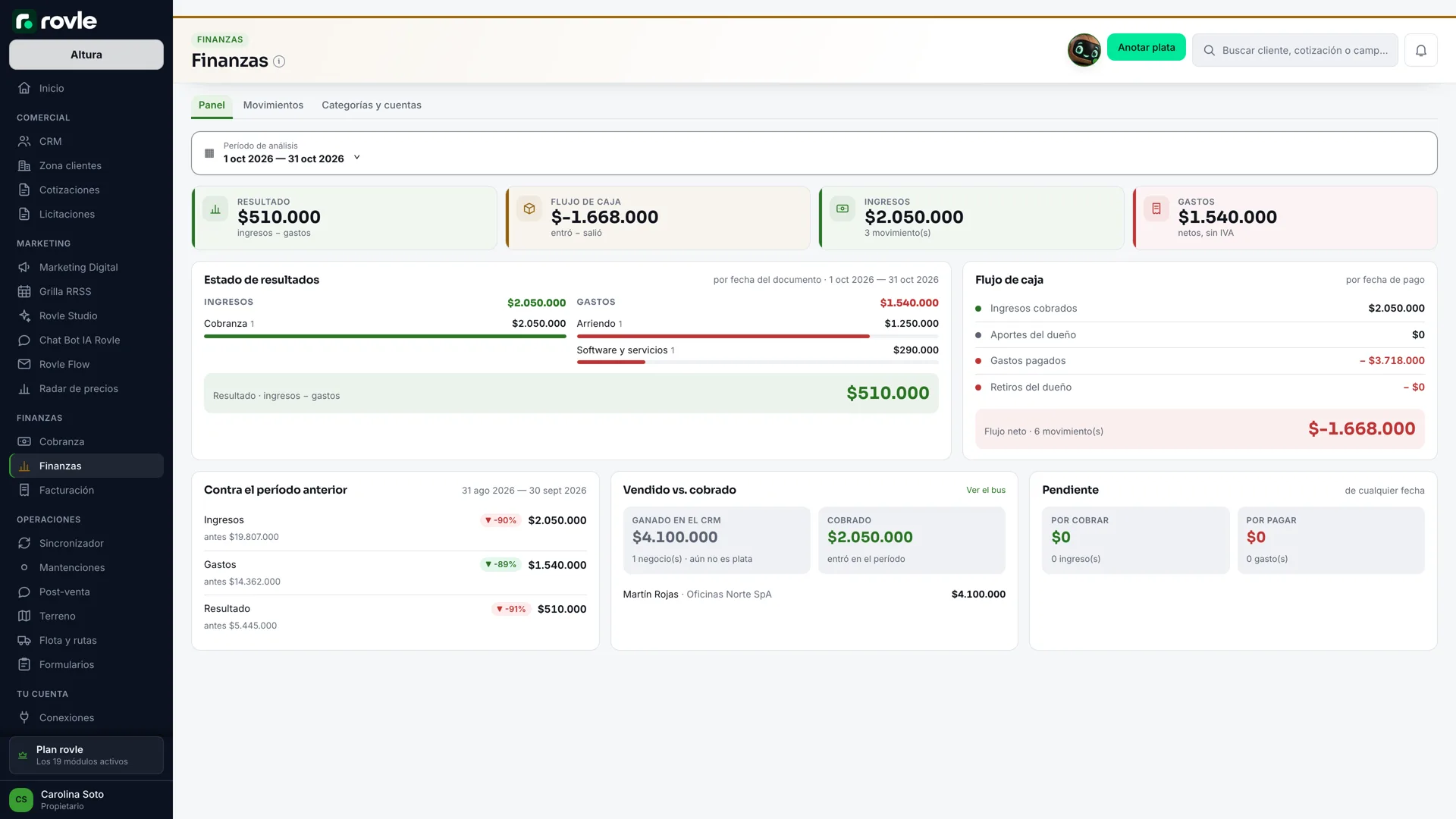Open CRM people icon in sidebar

pyautogui.click(x=24, y=141)
